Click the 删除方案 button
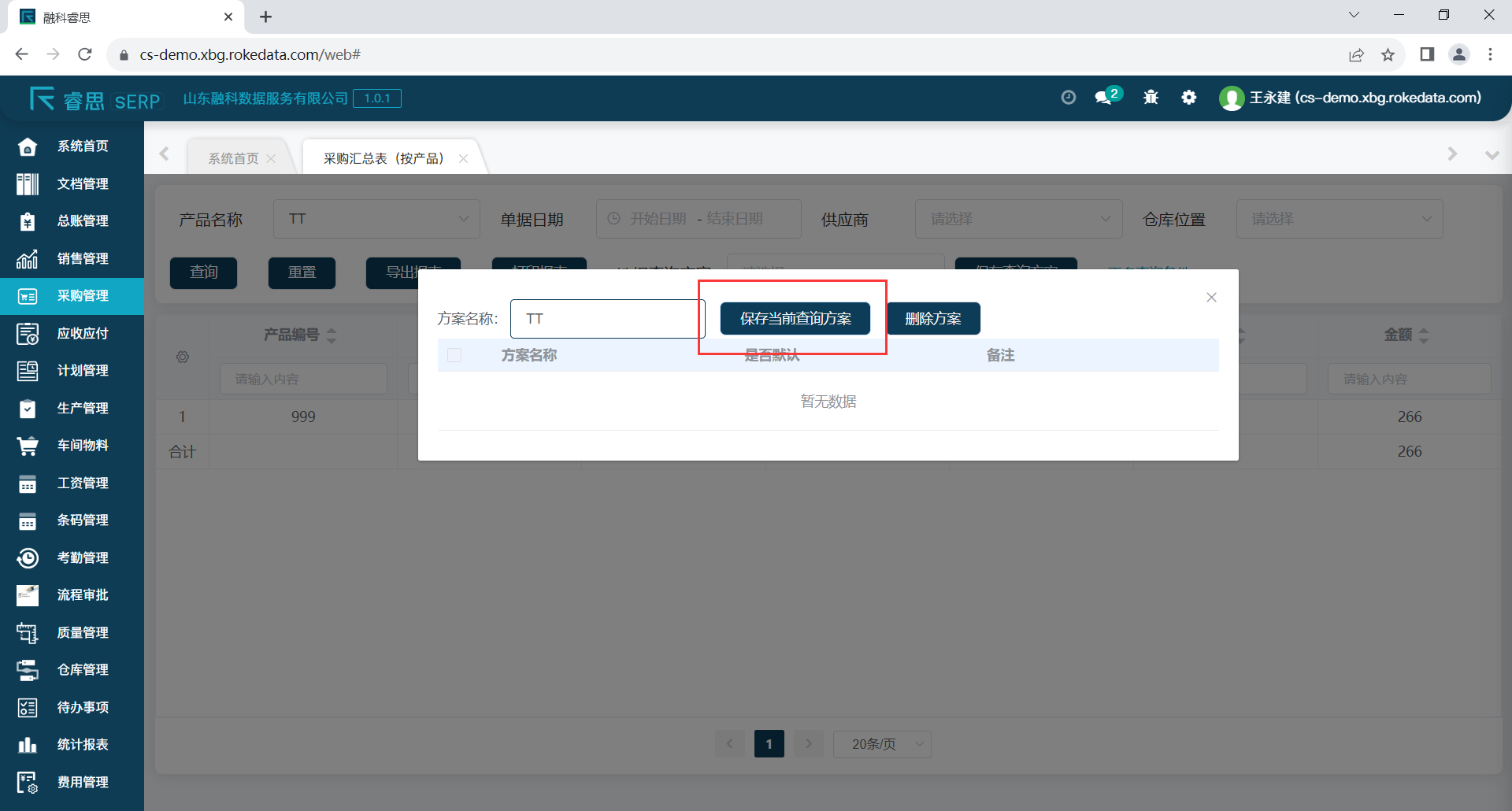This screenshot has width=1512, height=811. click(x=933, y=319)
